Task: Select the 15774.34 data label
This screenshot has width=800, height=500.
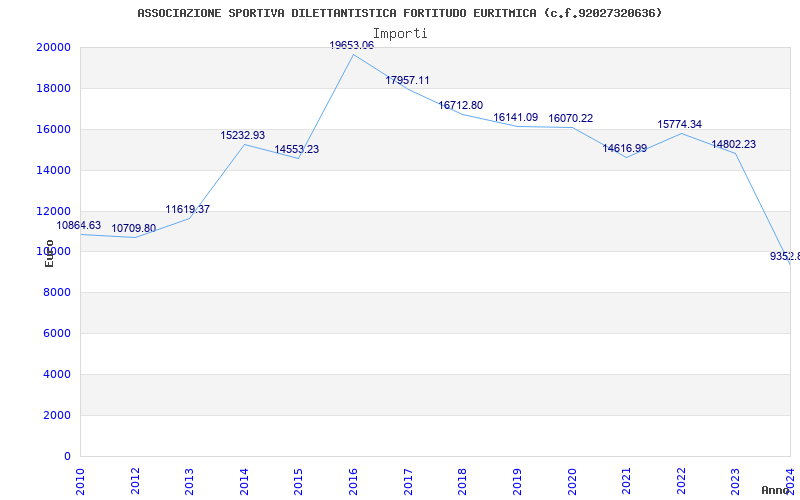Action: click(x=679, y=124)
